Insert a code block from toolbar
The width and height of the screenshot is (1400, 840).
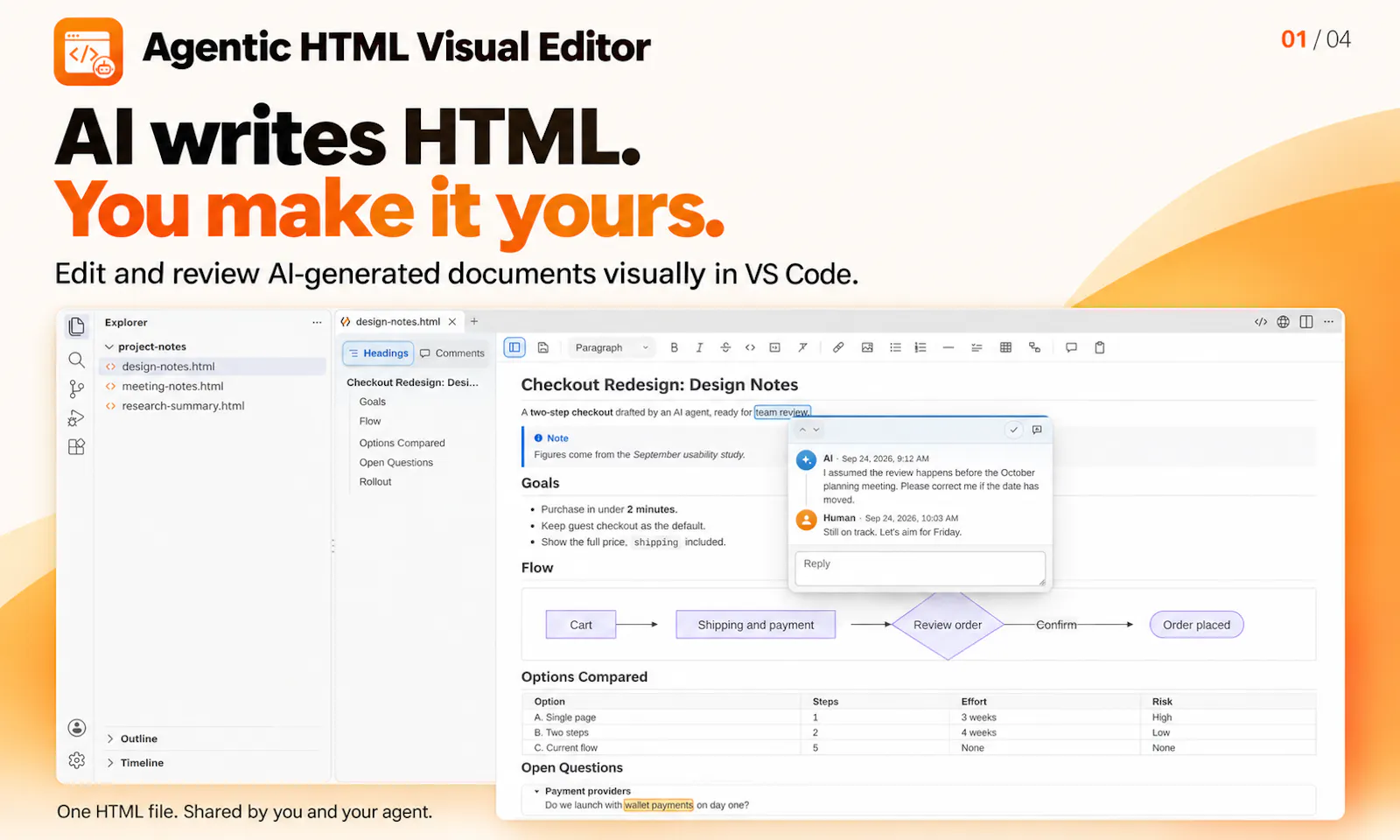coord(775,347)
